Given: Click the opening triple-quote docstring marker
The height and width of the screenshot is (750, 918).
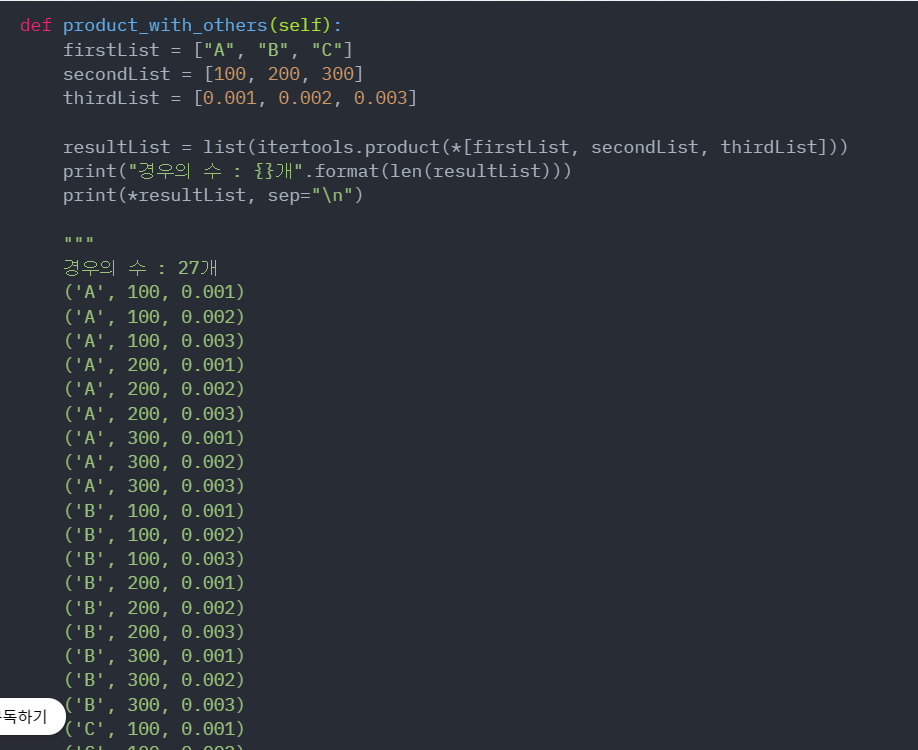Looking at the screenshot, I should [78, 241].
